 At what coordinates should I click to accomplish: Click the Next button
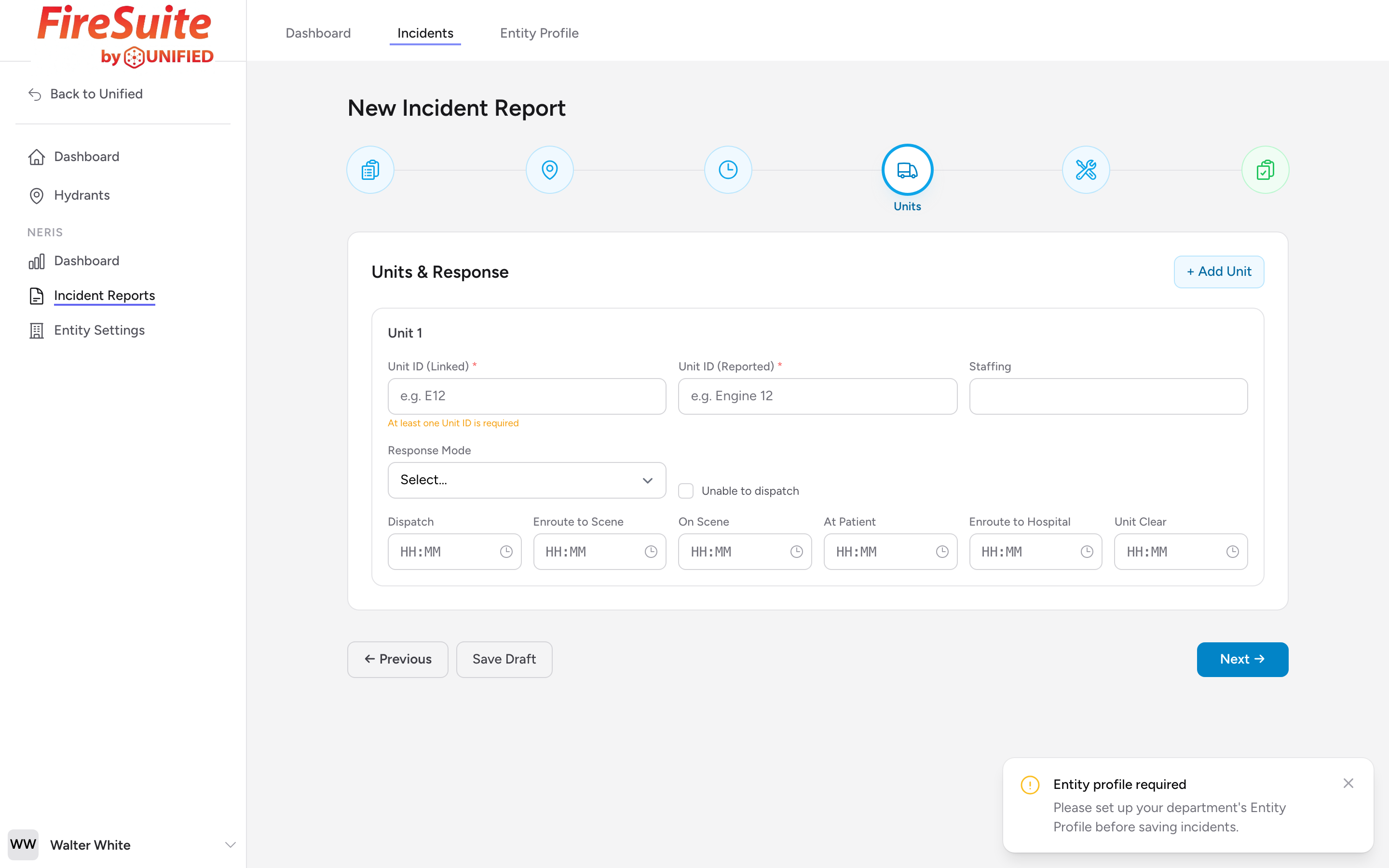coord(1242,659)
